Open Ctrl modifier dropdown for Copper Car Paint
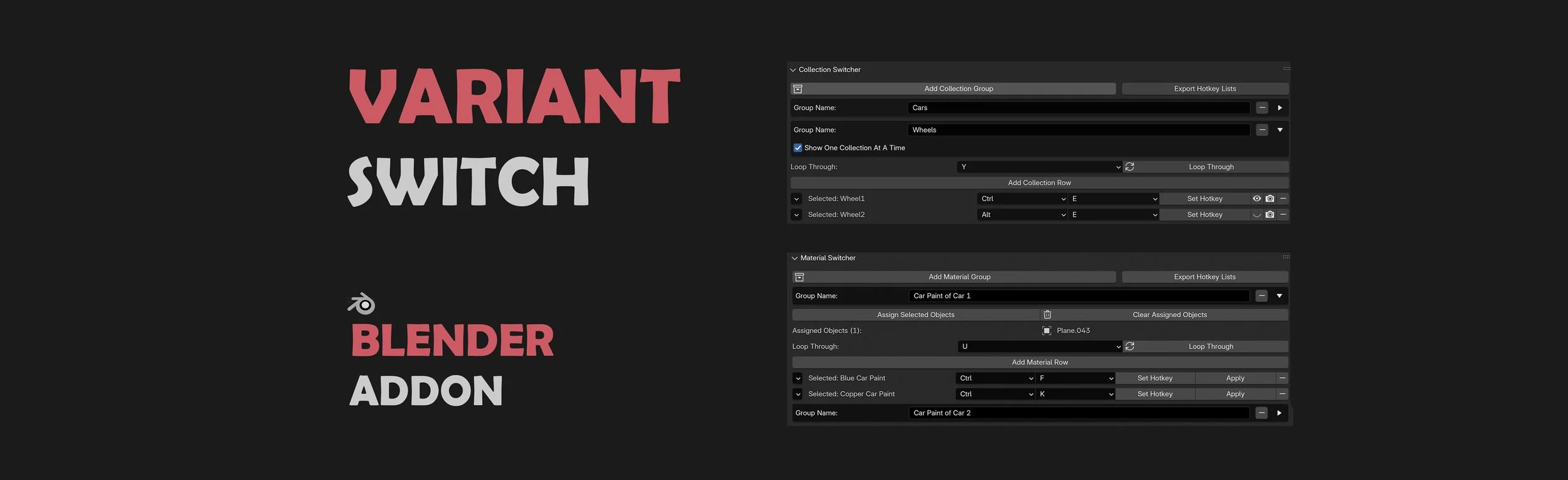 [x=995, y=394]
